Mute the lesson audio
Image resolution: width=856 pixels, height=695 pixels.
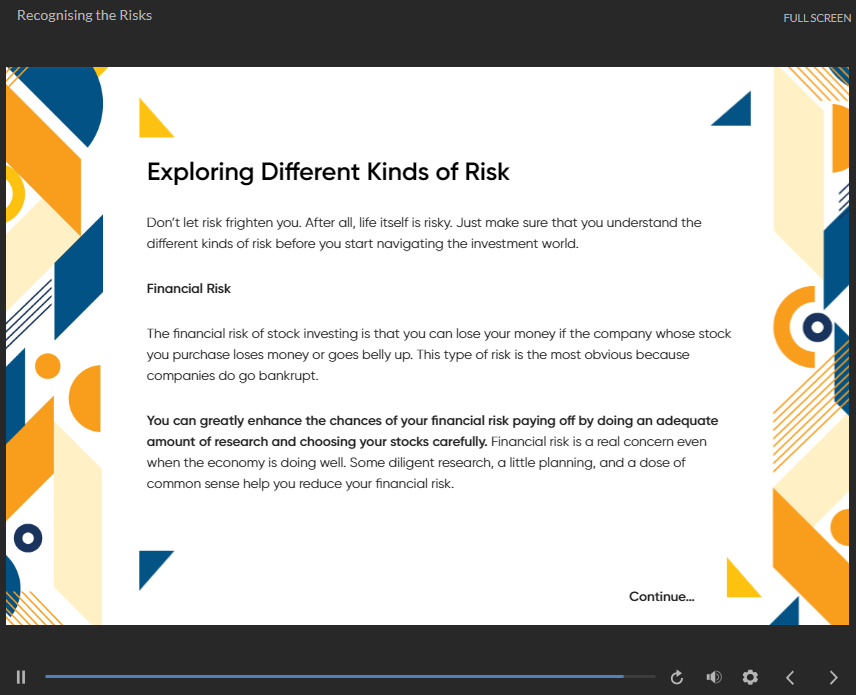tap(714, 678)
